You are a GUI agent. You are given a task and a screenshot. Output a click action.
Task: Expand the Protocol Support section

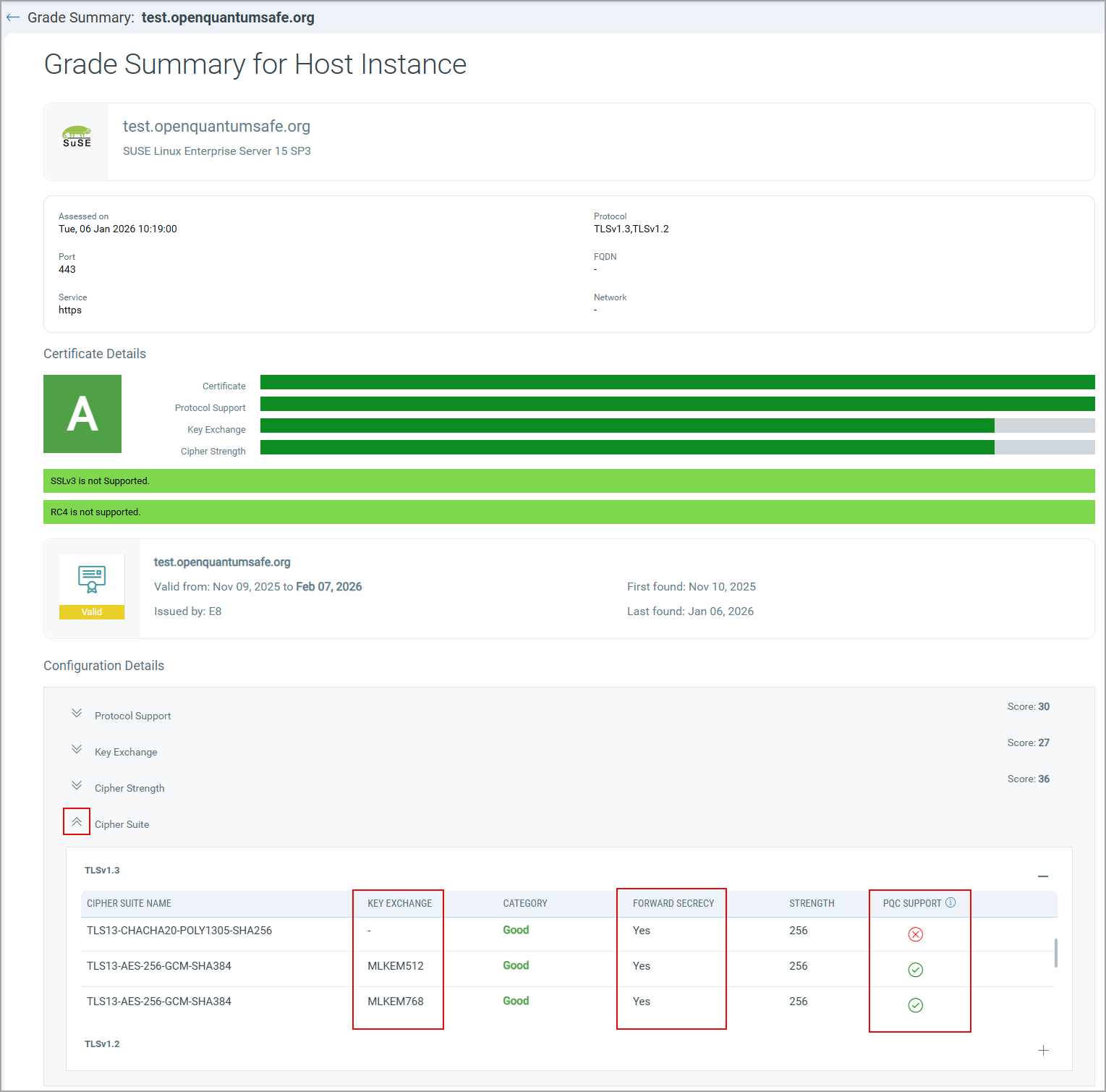pyautogui.click(x=77, y=714)
